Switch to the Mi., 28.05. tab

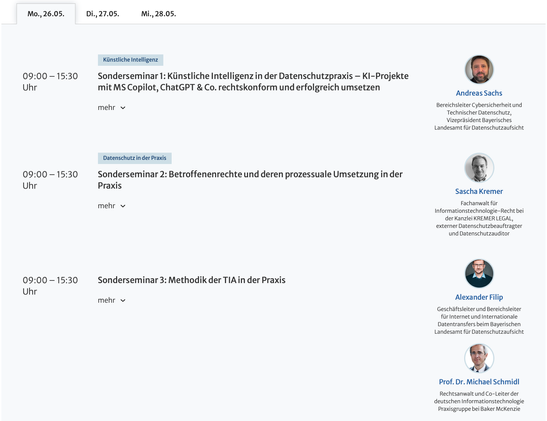point(158,14)
